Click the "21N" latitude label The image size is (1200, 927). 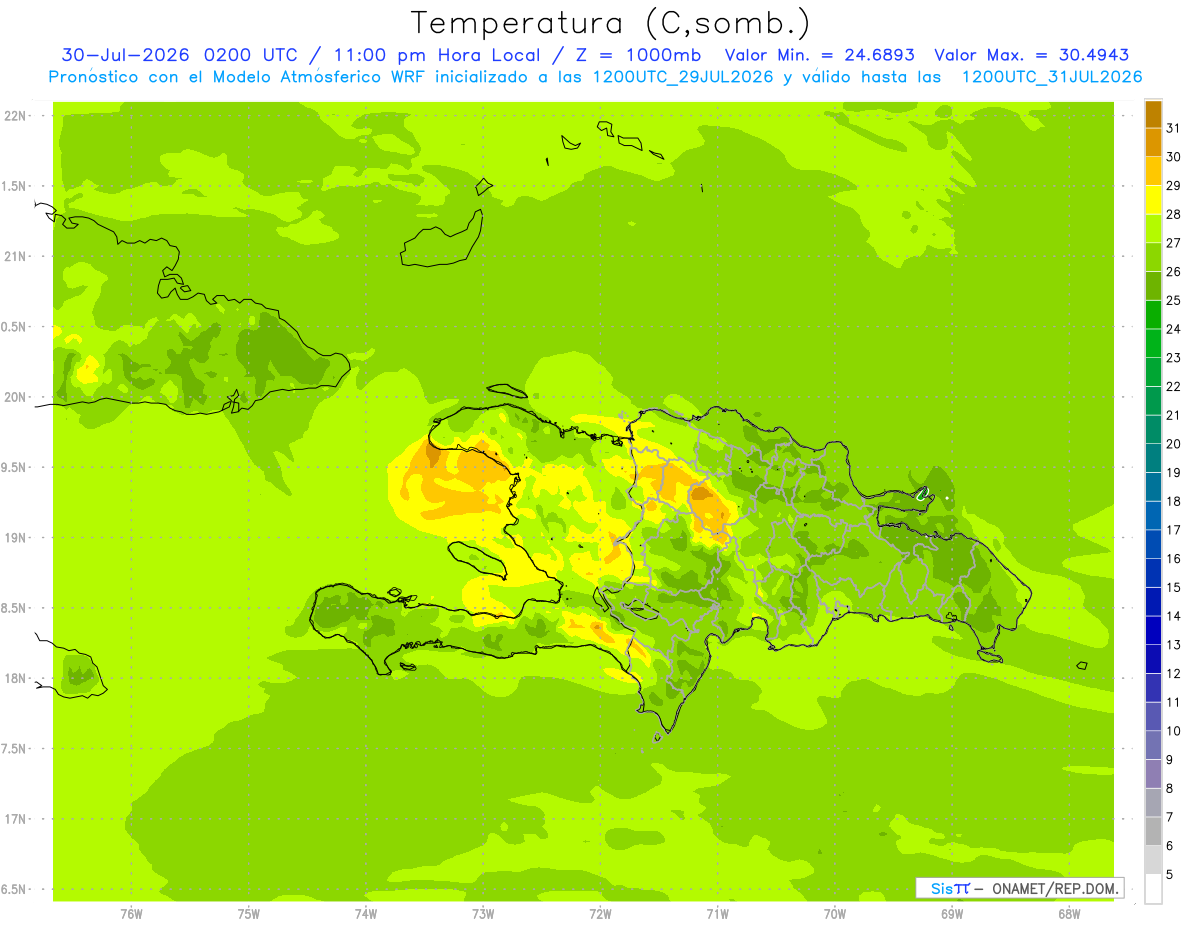17,257
